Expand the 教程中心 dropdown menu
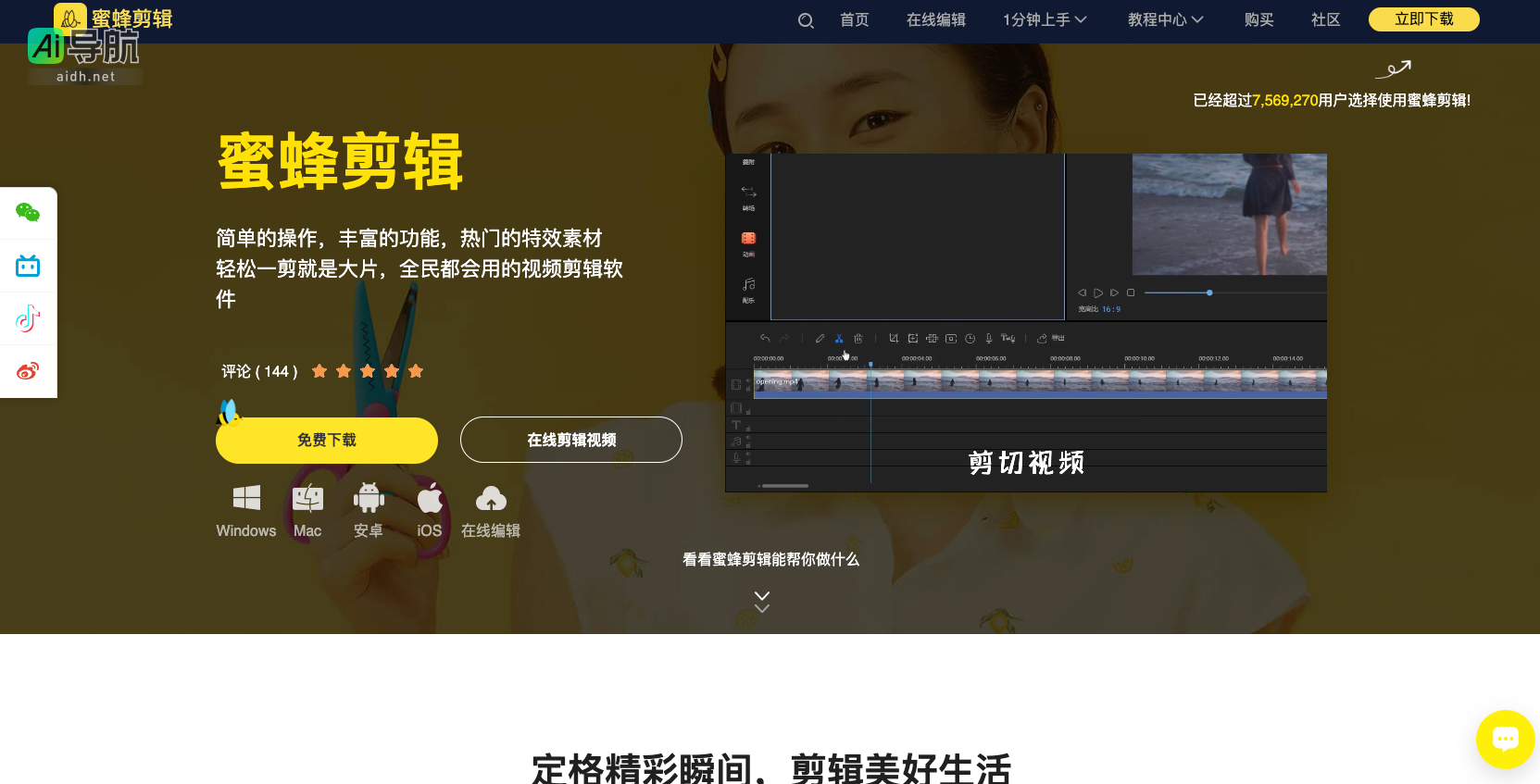 coord(1165,19)
